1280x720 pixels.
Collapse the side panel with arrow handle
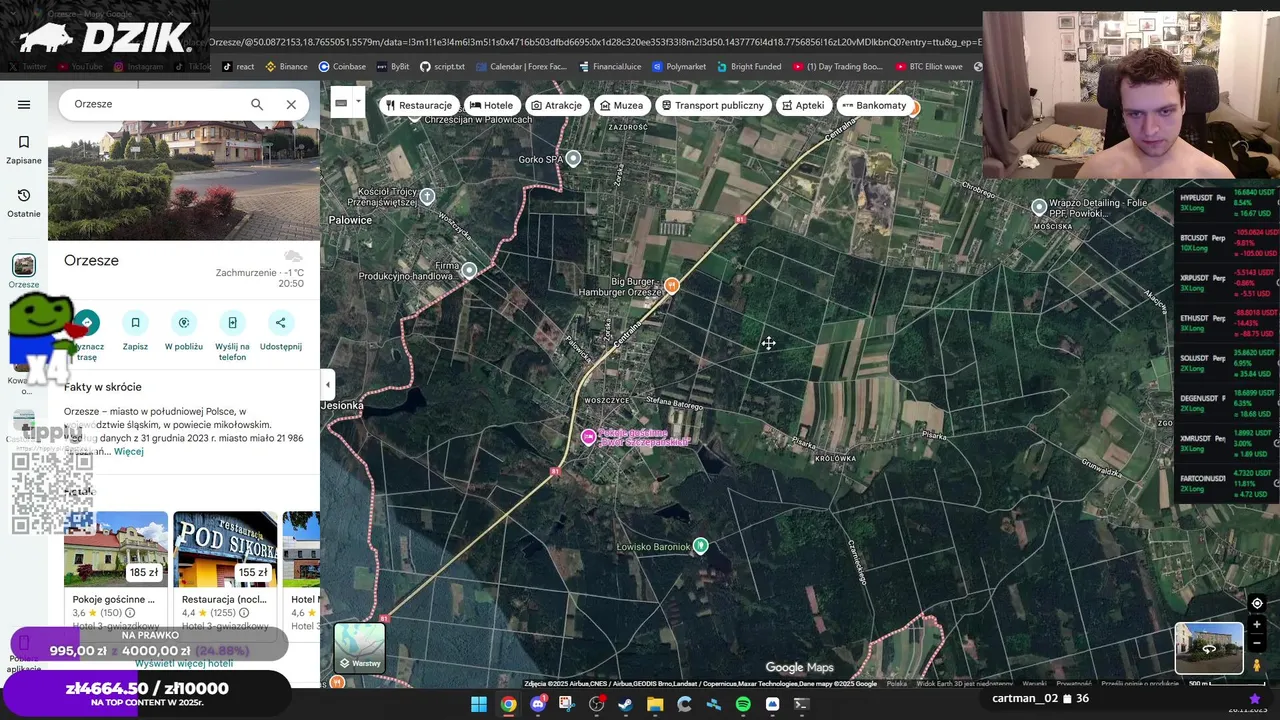coord(327,384)
